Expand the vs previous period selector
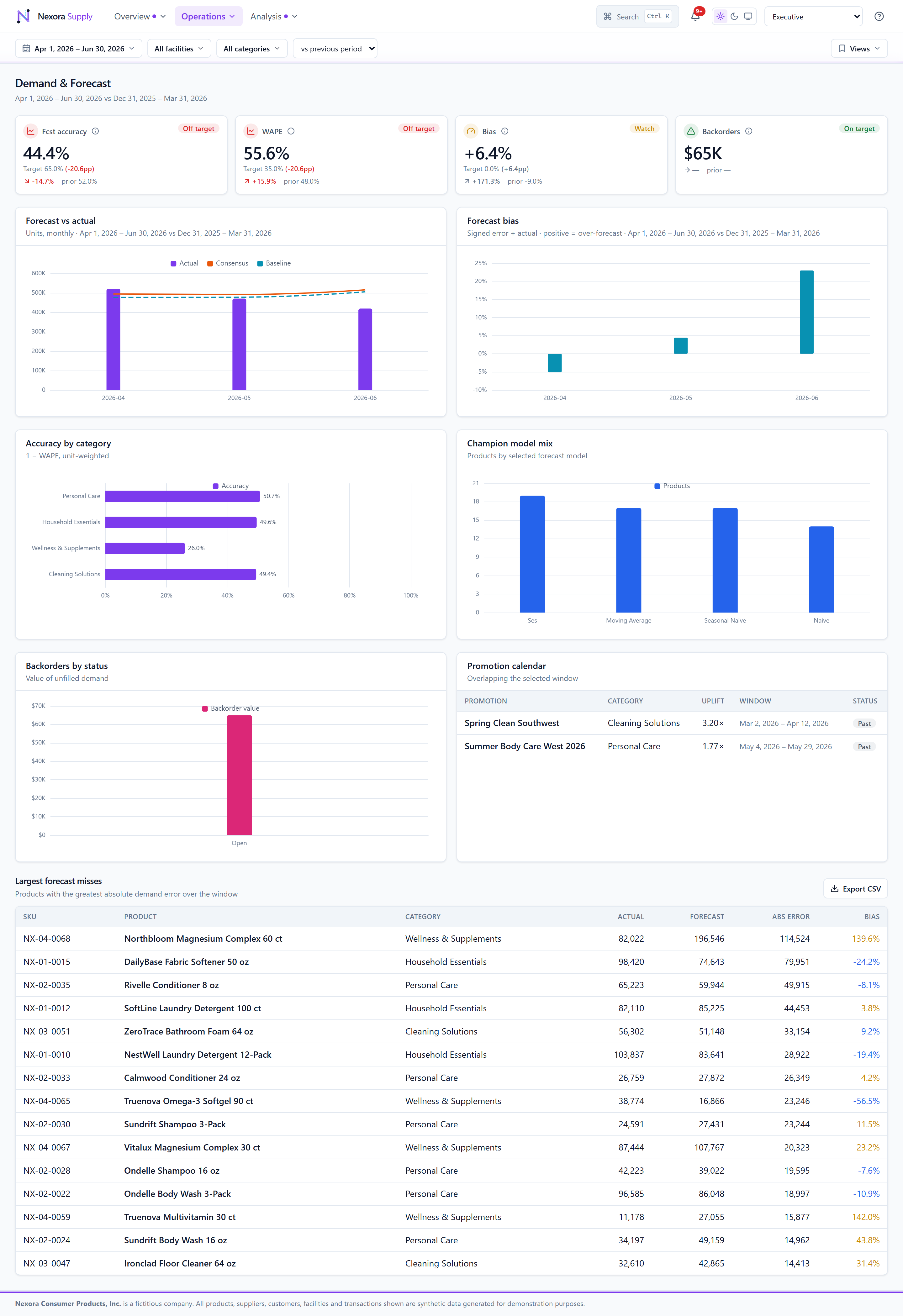This screenshot has height=1316, width=903. tap(335, 49)
